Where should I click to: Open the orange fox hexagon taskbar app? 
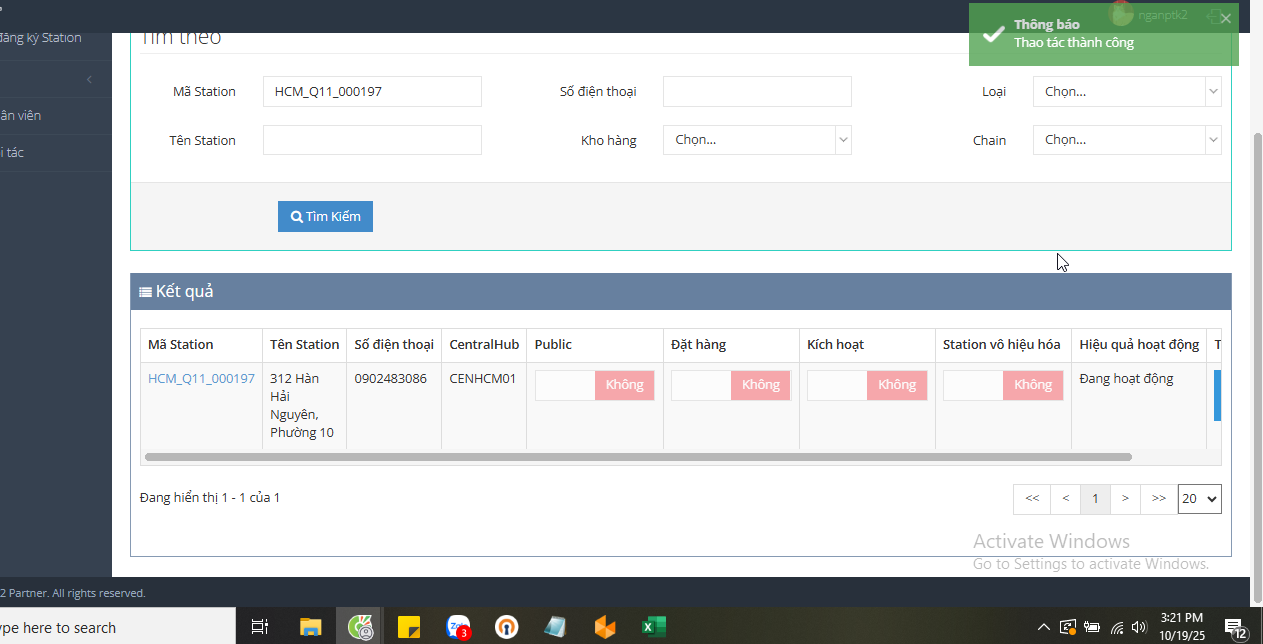[x=605, y=627]
